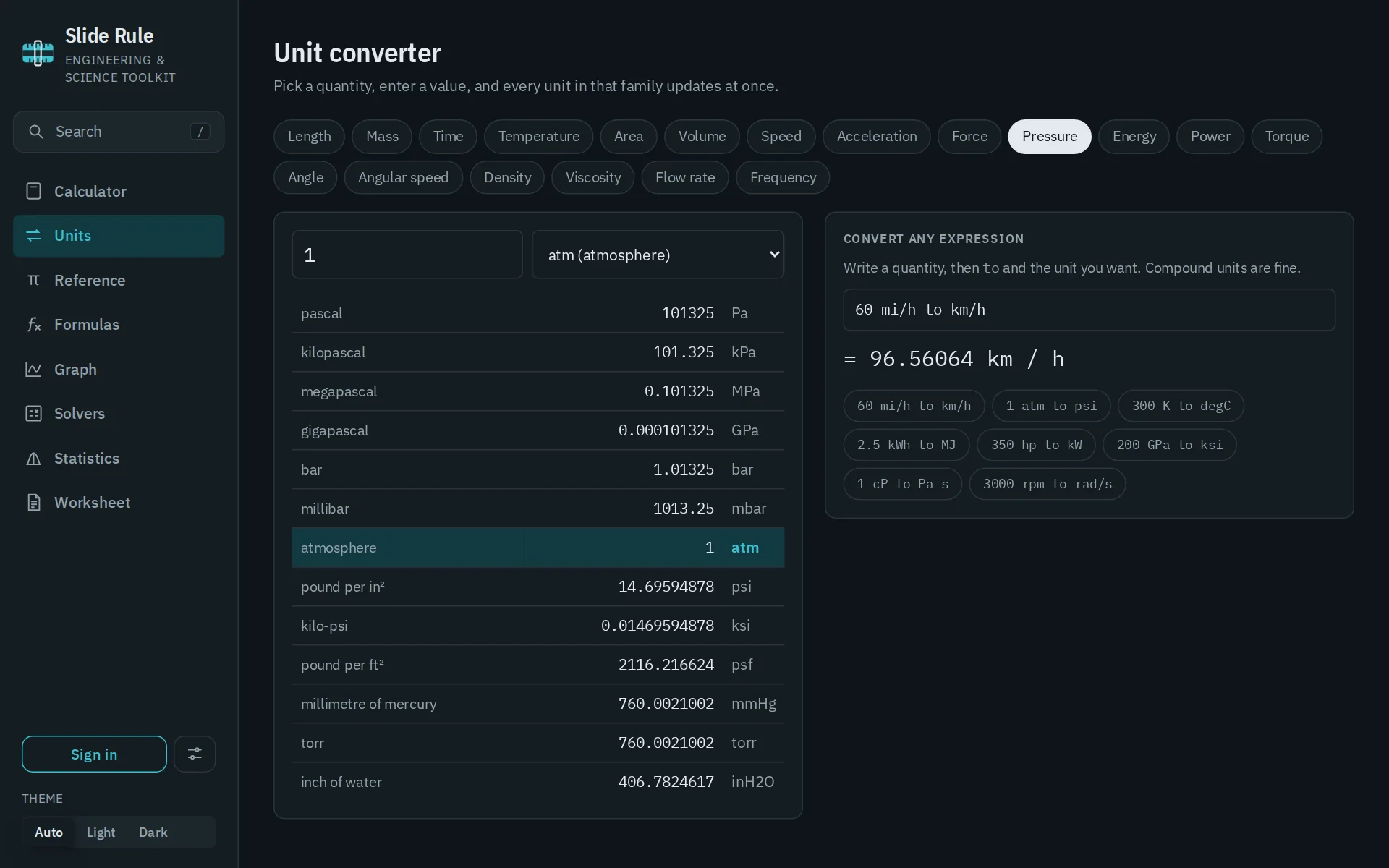Use the '1 atm to psi' example
The height and width of the screenshot is (868, 1389).
tap(1051, 406)
